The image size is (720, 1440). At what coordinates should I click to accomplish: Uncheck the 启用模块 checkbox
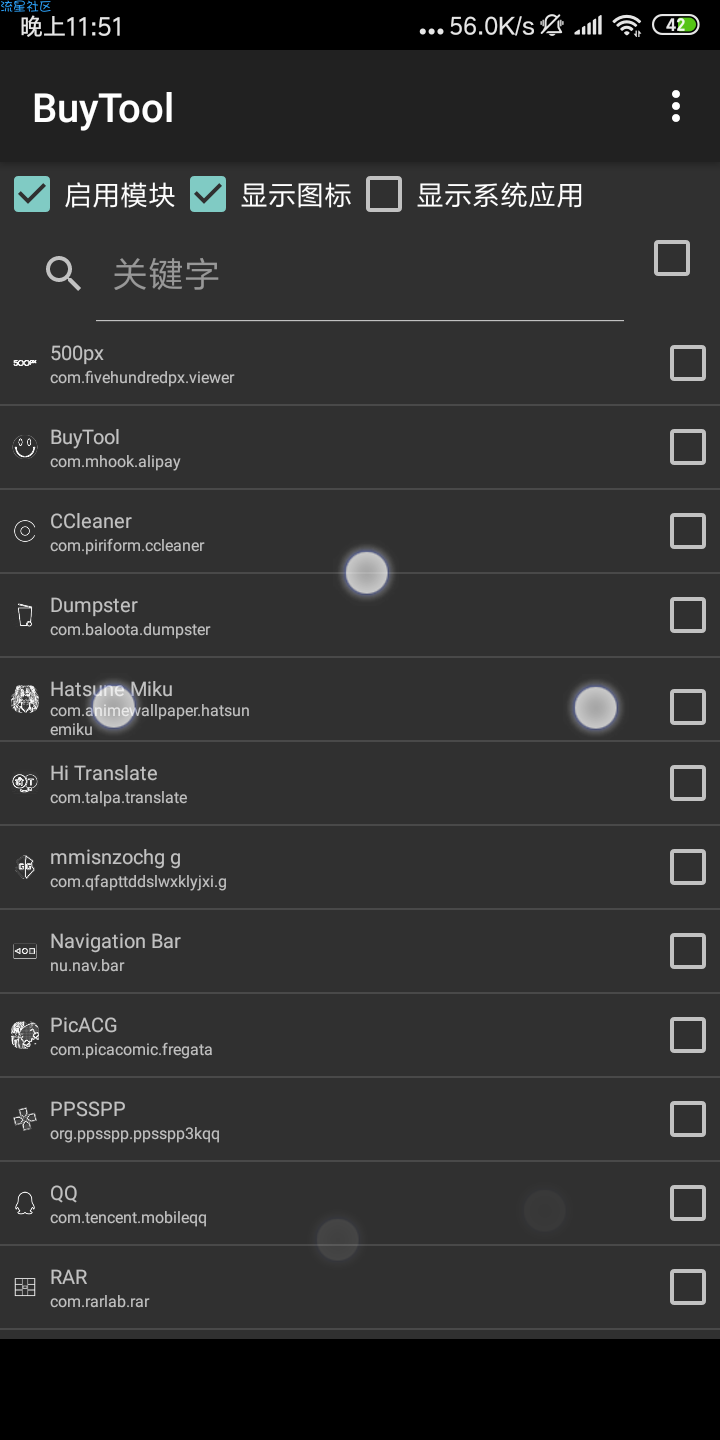[x=32, y=195]
